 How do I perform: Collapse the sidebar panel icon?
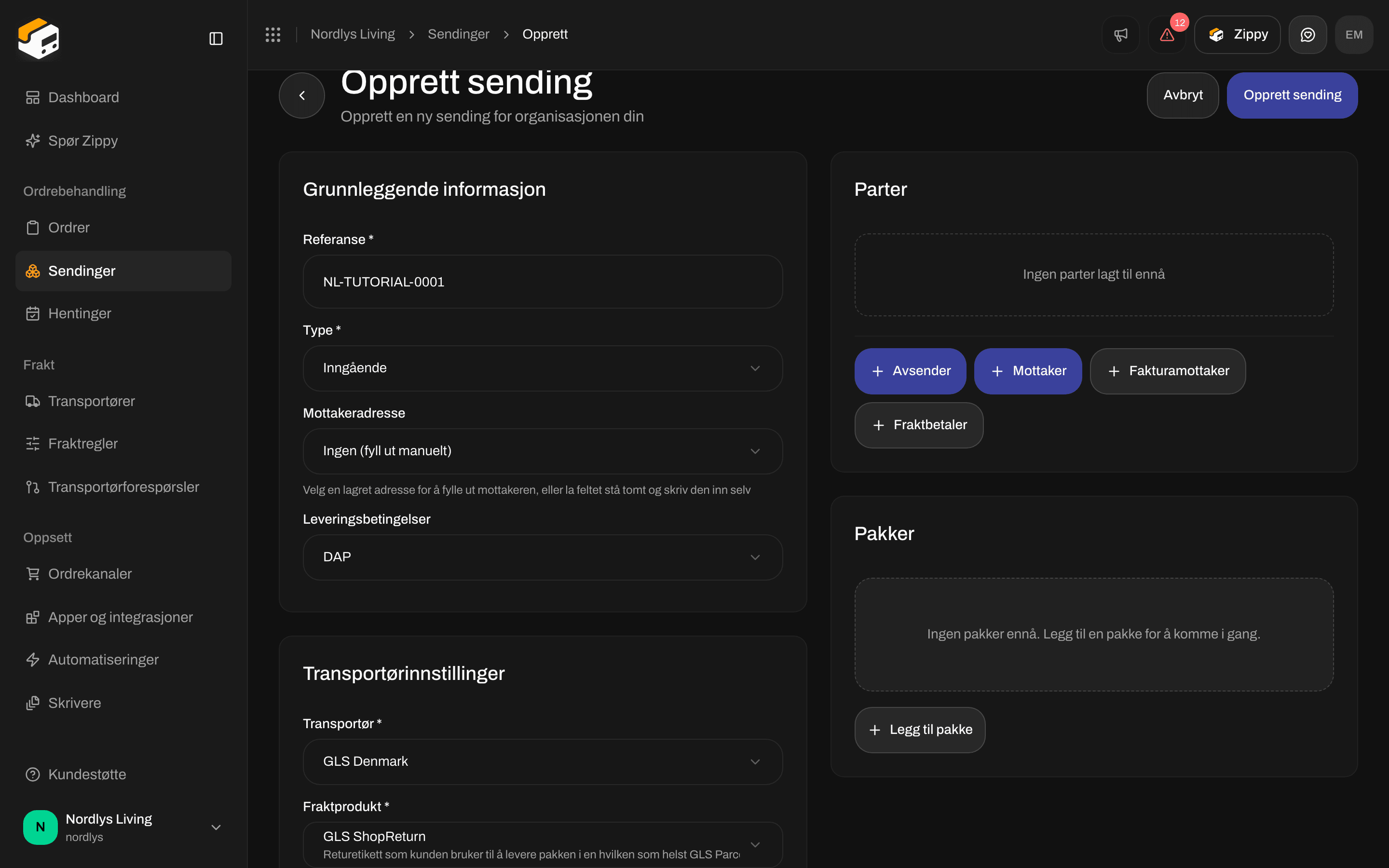click(x=216, y=39)
